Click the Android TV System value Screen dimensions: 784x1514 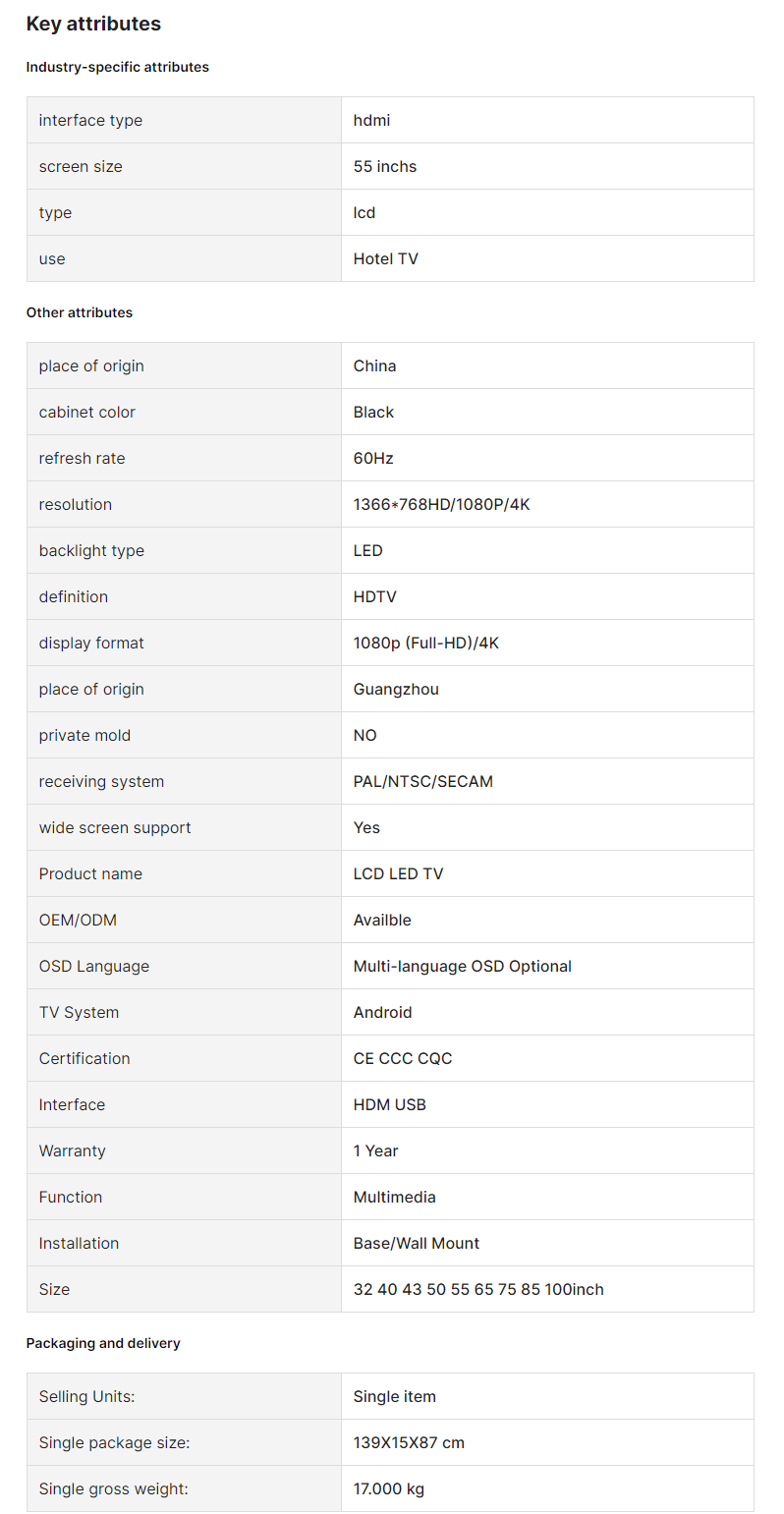click(383, 1012)
